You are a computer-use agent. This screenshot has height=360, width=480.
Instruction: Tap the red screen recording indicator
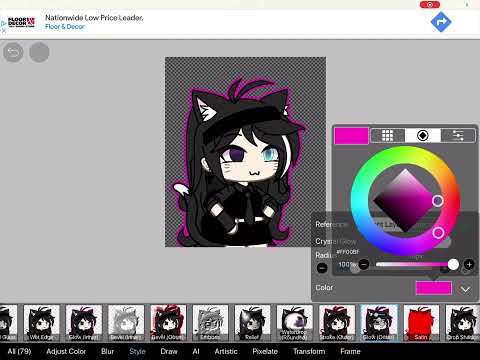[430, 5]
